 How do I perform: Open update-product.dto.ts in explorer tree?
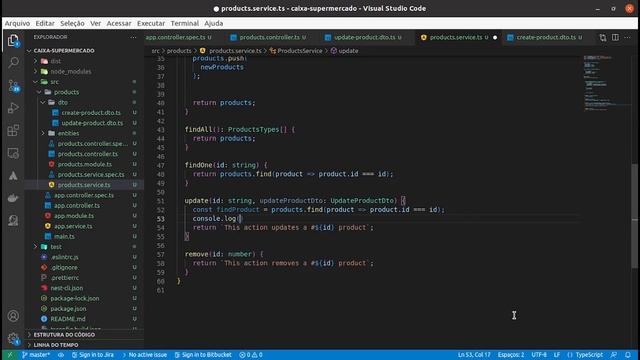click(x=92, y=123)
